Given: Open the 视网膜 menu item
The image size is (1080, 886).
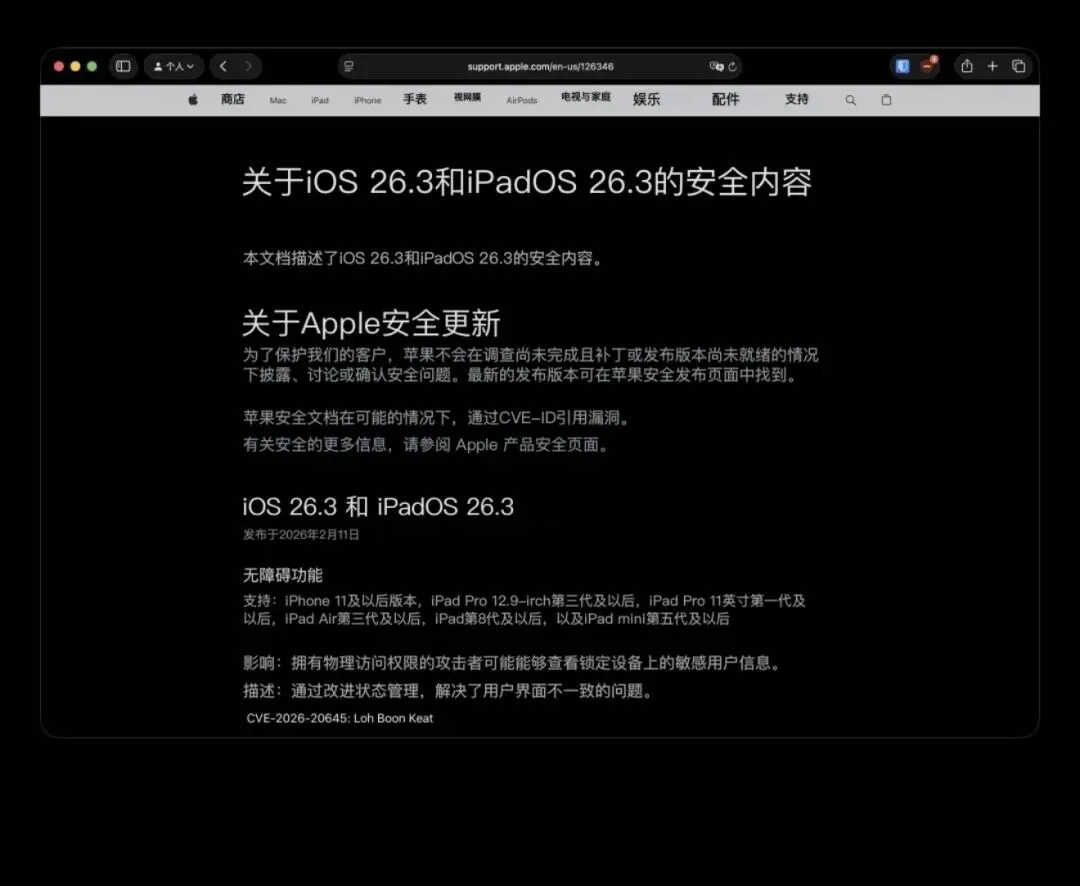Looking at the screenshot, I should tap(467, 97).
